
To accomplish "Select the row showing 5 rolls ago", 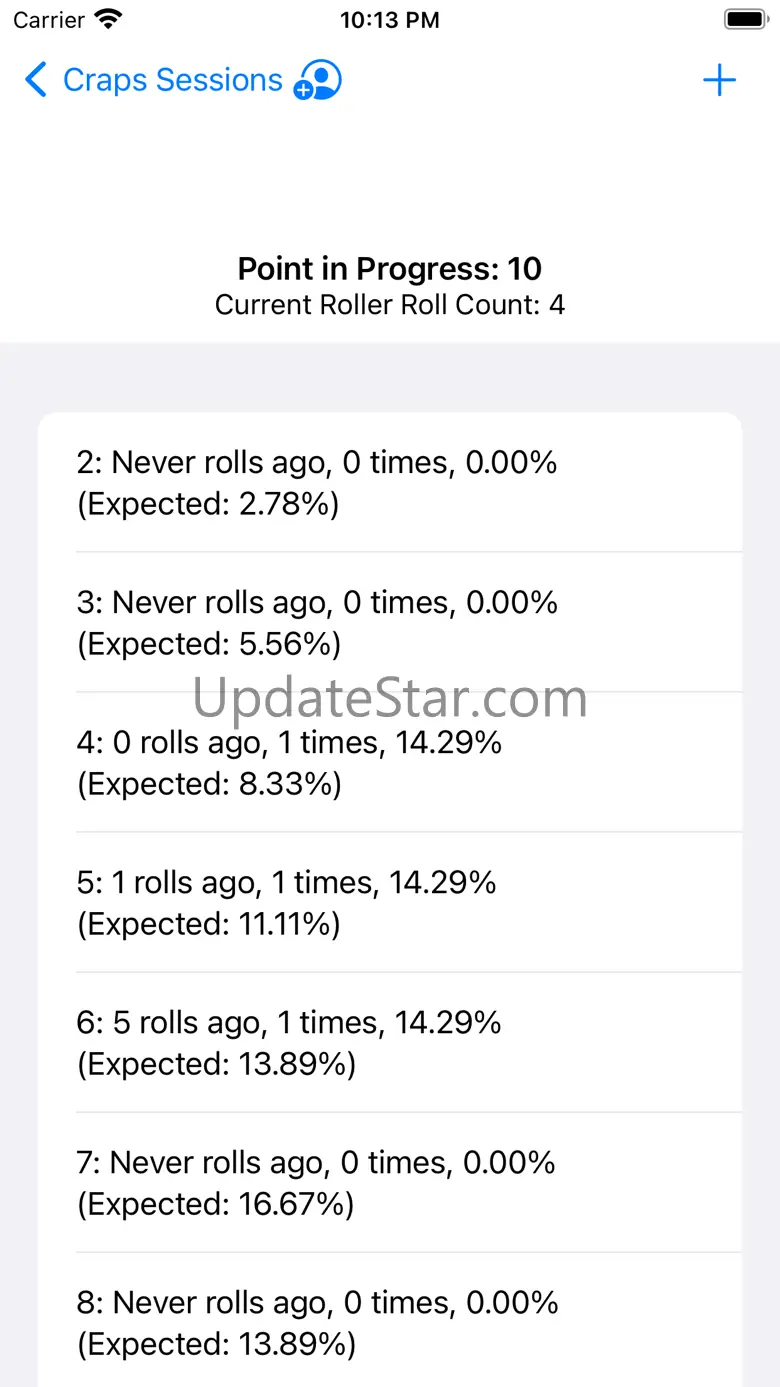I will tap(390, 1042).
